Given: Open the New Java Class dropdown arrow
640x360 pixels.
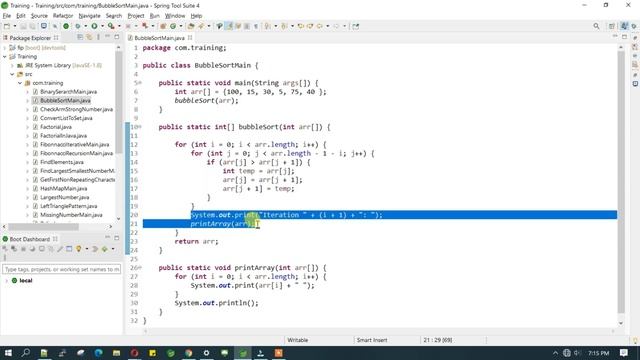Looking at the screenshot, I should point(181,26).
